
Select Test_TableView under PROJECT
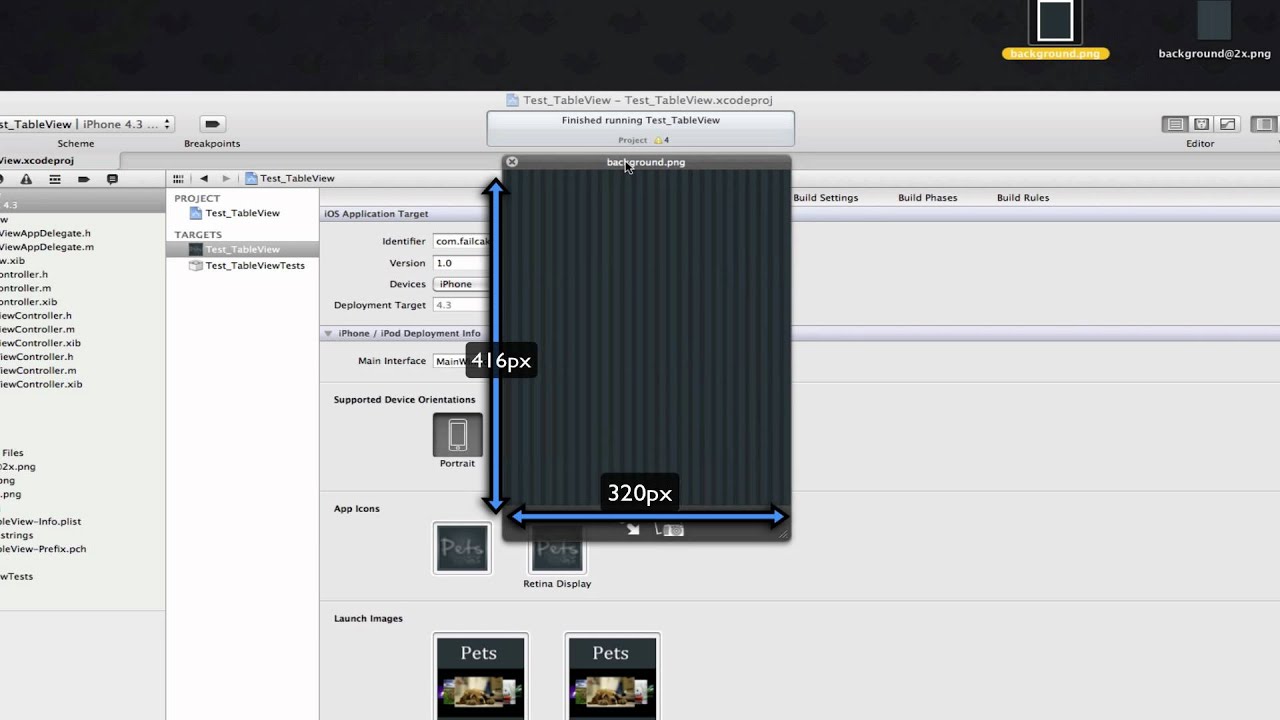click(242, 213)
